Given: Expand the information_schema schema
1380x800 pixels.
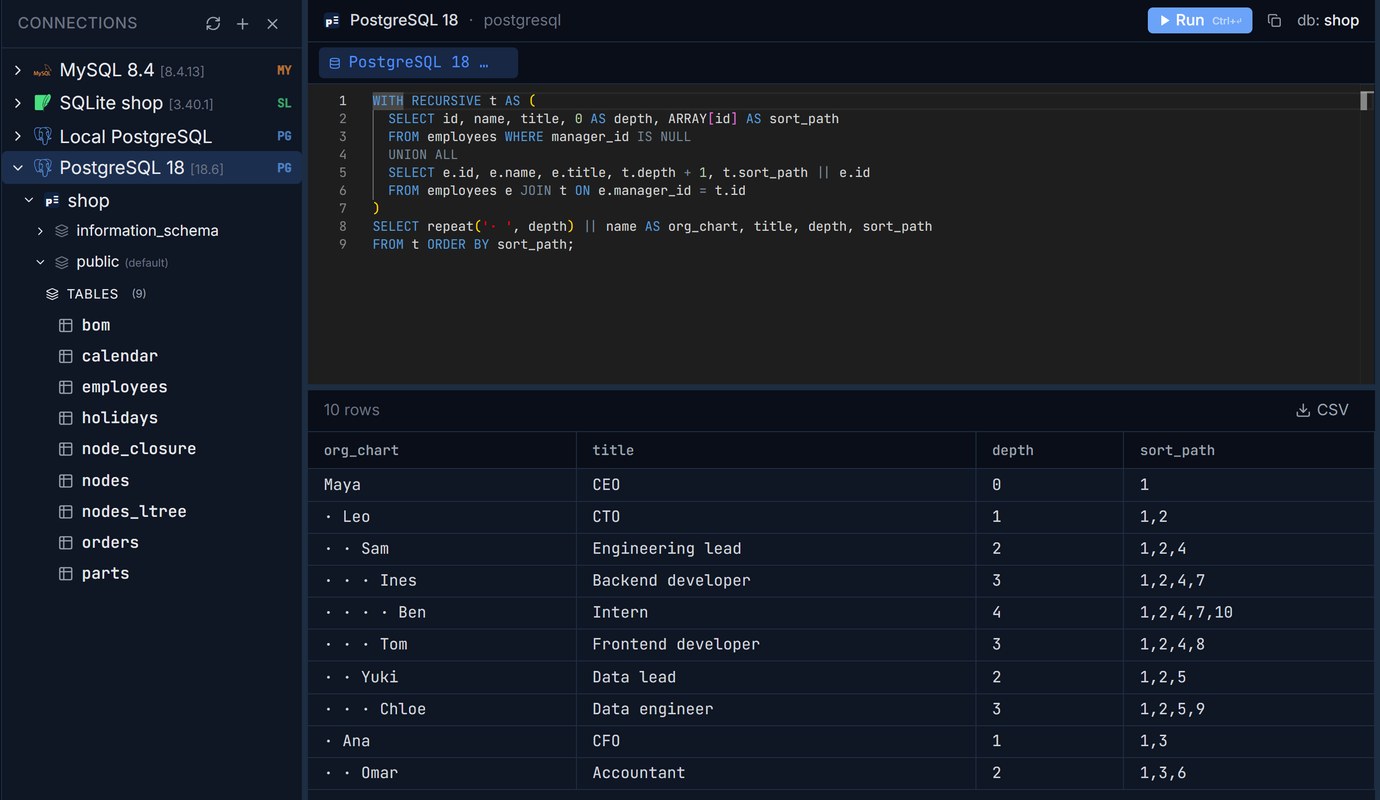Looking at the screenshot, I should pyautogui.click(x=40, y=231).
